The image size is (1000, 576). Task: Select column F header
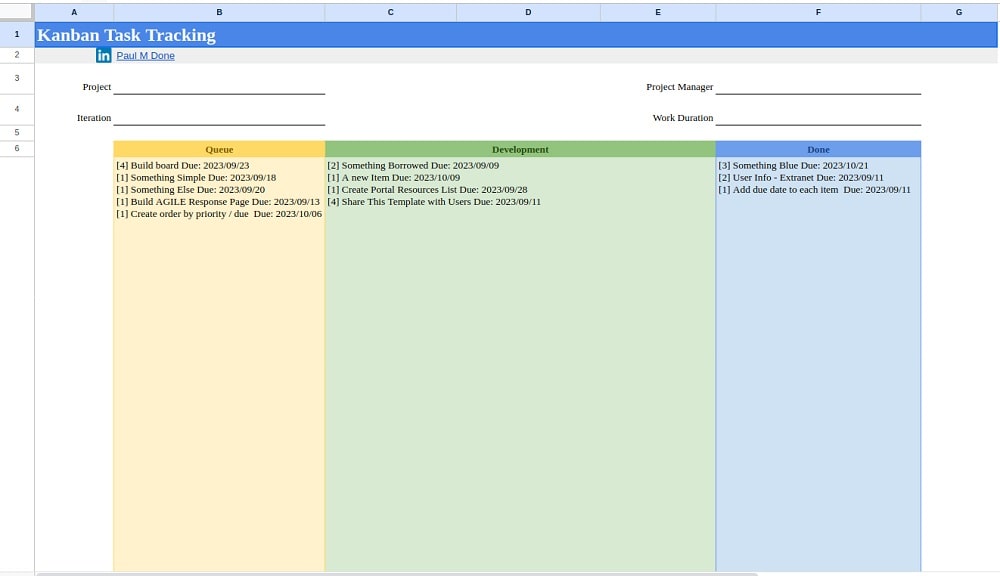coord(818,12)
